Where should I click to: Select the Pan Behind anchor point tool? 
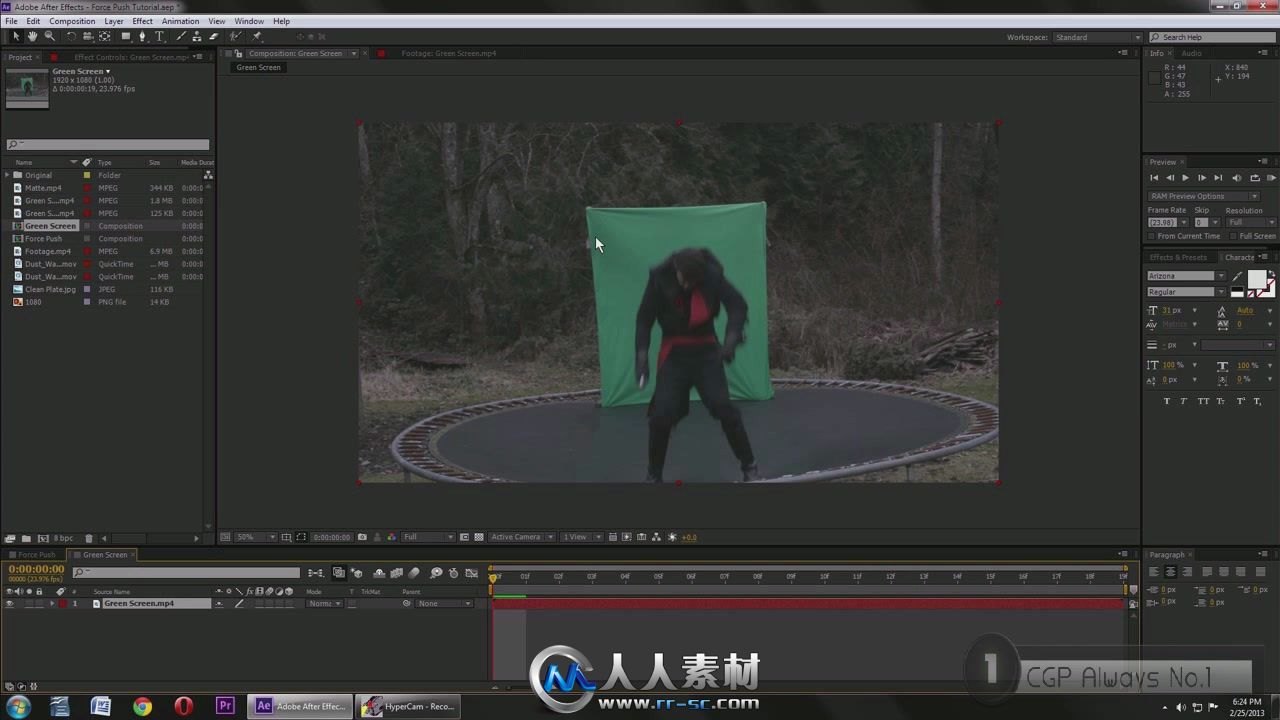point(105,36)
